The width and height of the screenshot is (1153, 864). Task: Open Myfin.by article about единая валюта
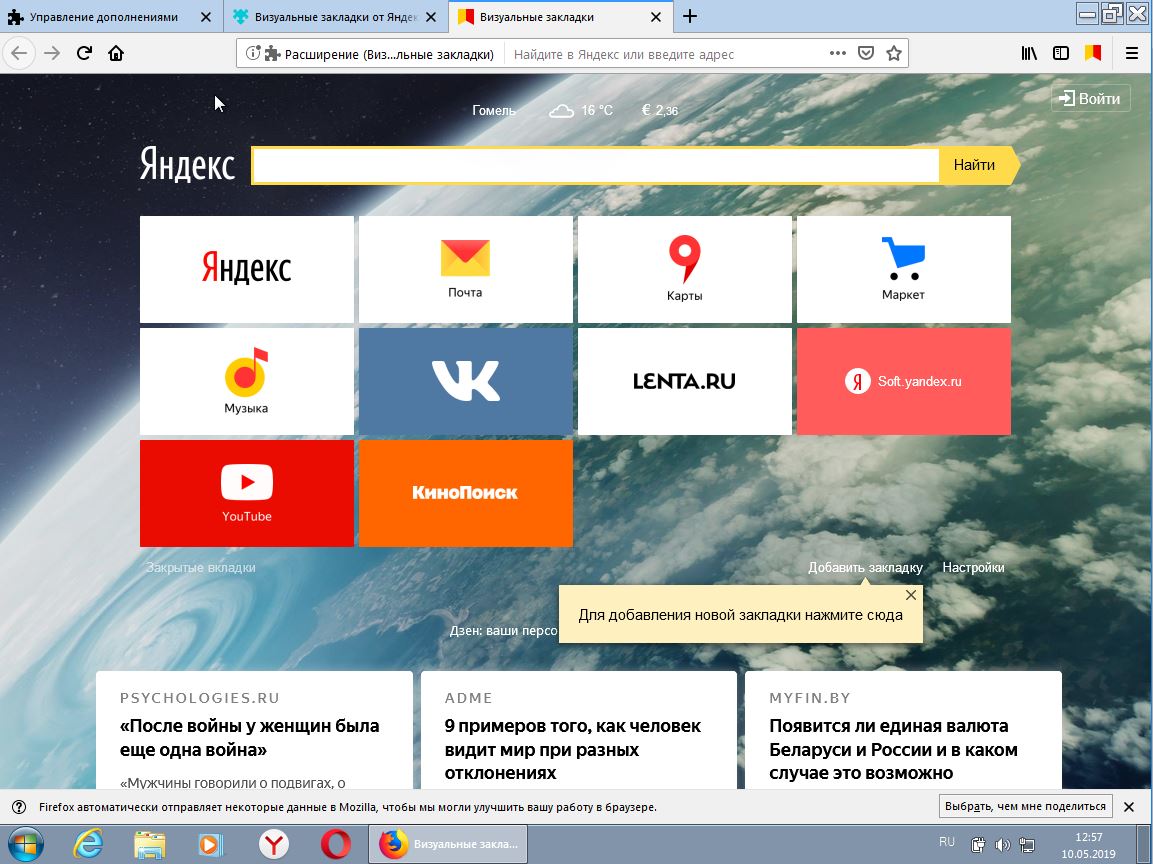pyautogui.click(x=903, y=730)
